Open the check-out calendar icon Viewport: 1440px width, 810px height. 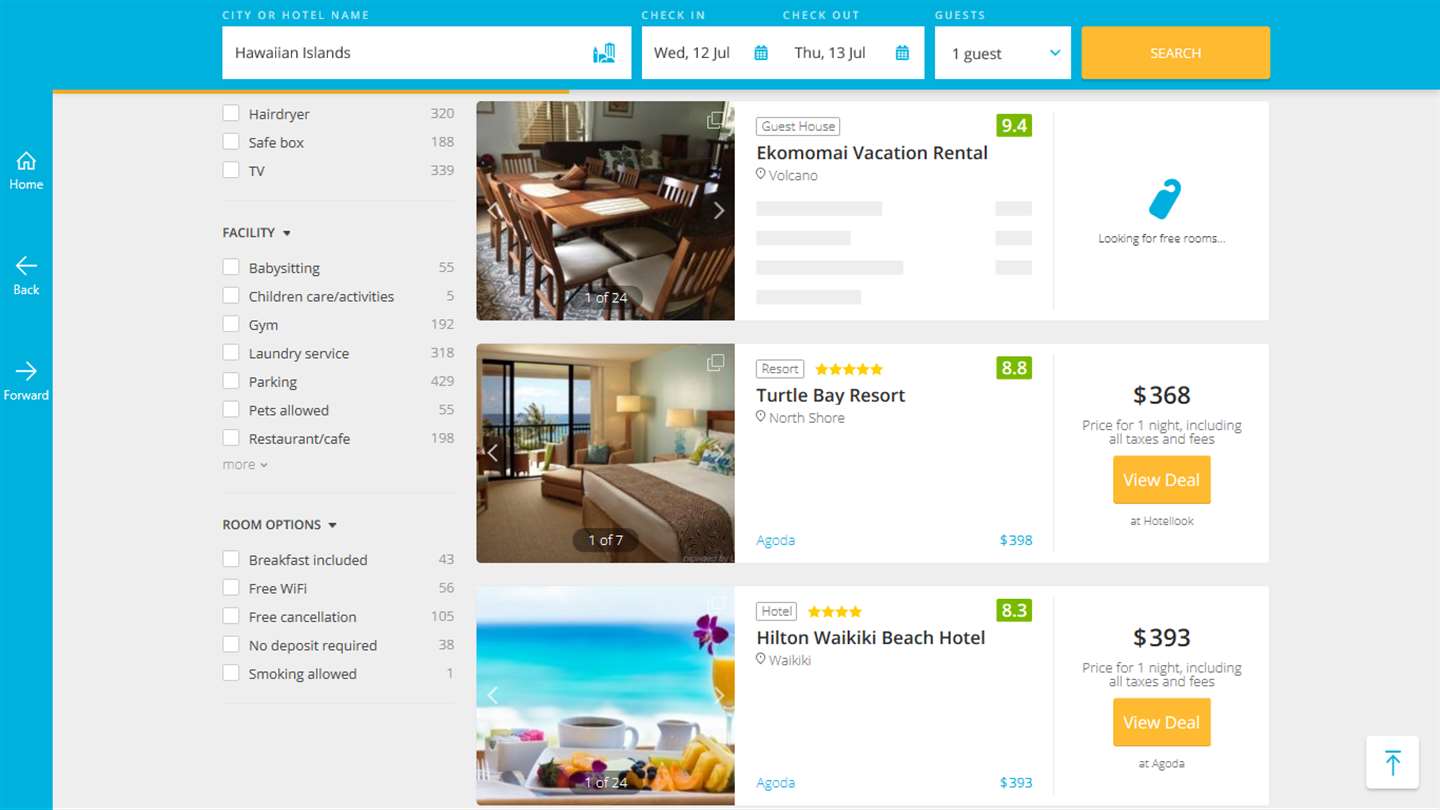point(902,53)
